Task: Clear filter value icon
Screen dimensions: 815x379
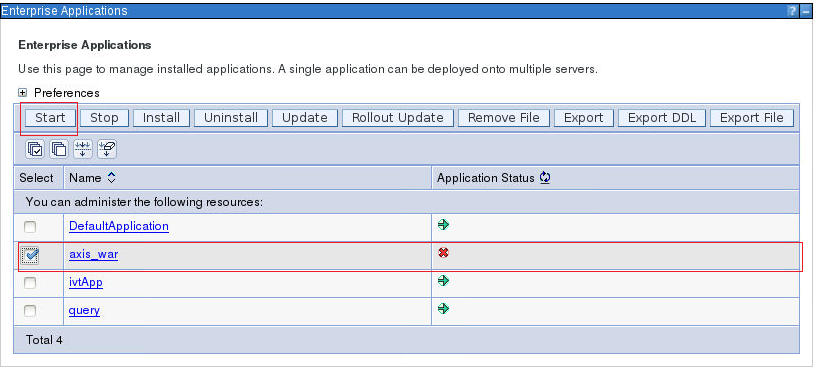Action: coord(107,150)
